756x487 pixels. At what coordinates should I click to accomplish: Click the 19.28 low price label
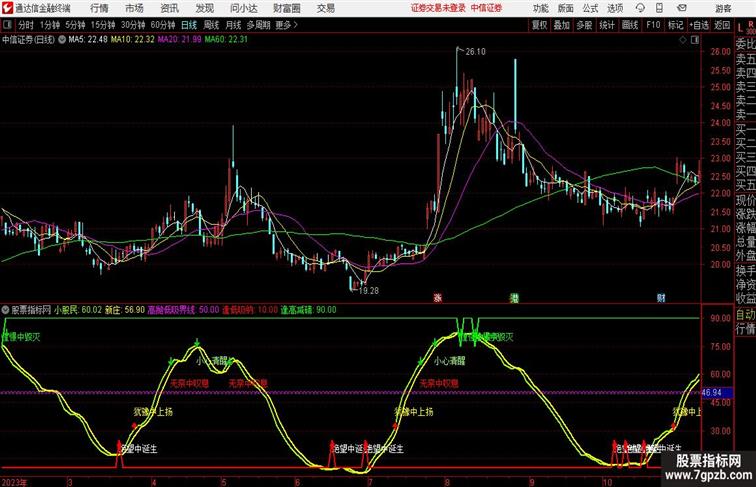click(x=369, y=291)
